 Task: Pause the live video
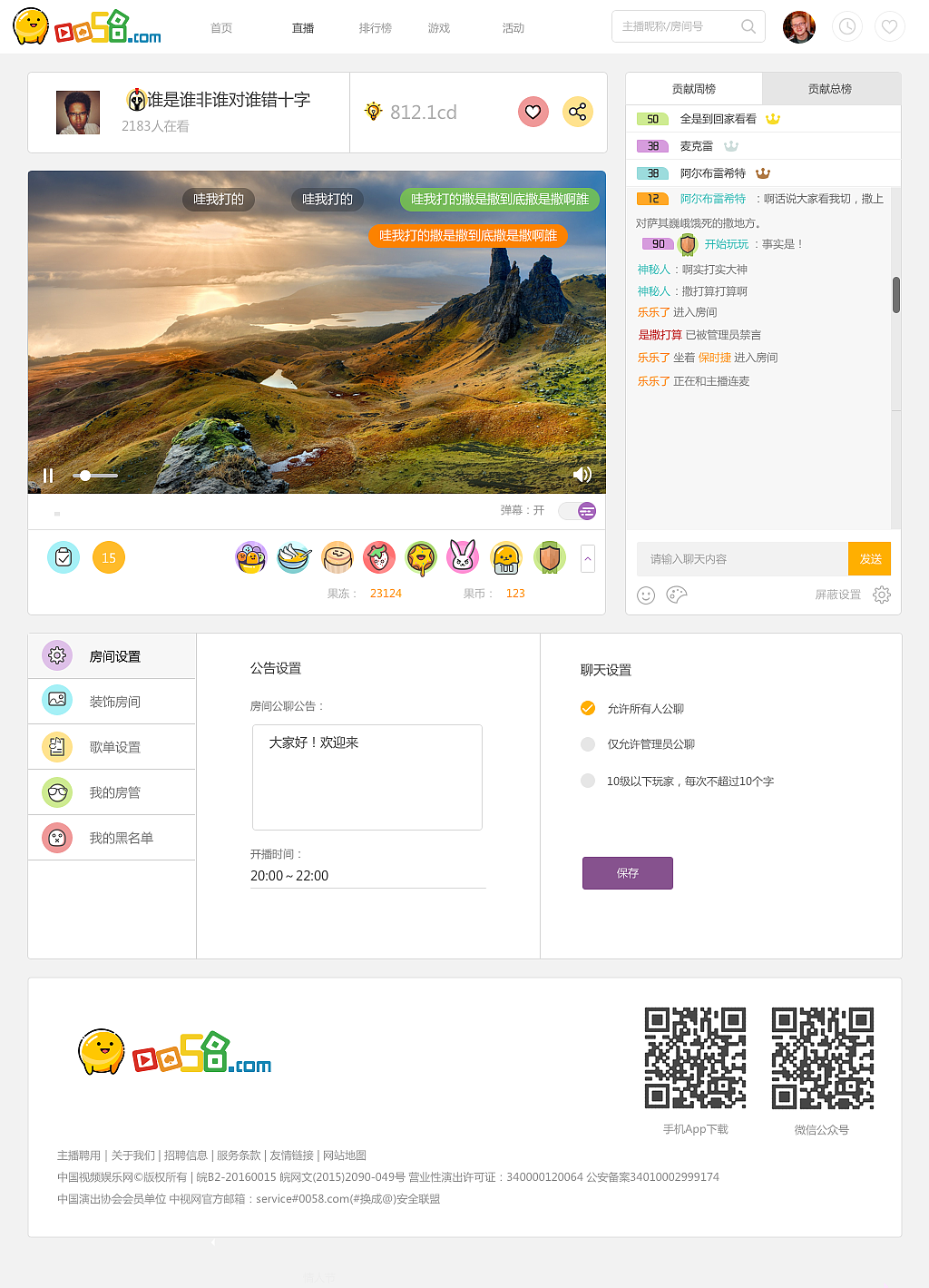(48, 475)
